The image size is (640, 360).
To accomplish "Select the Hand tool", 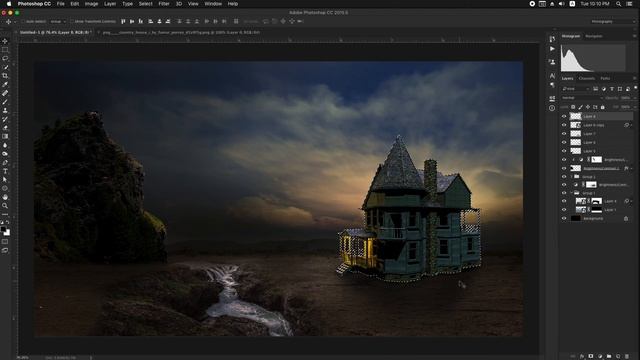I will pos(5,197).
